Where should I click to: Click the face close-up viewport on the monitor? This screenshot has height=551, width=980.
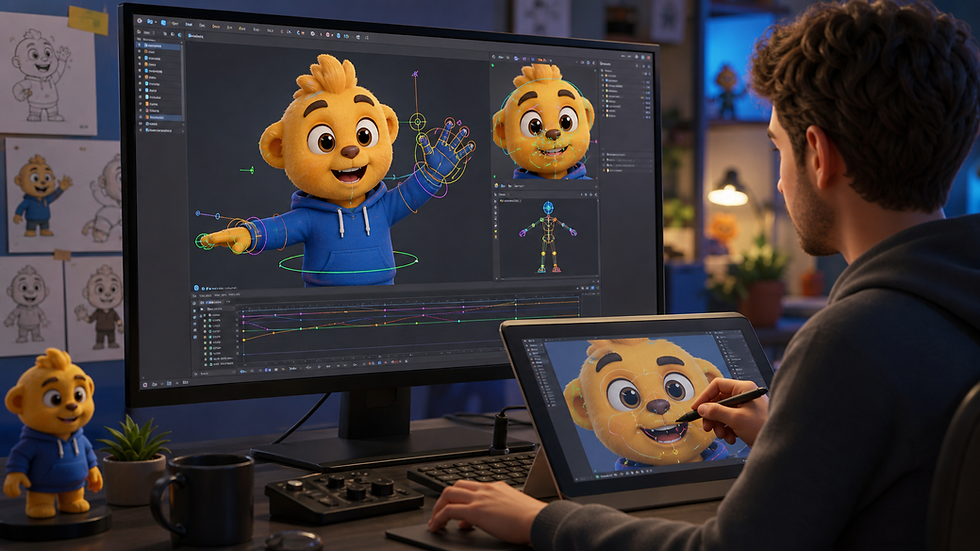[544, 122]
